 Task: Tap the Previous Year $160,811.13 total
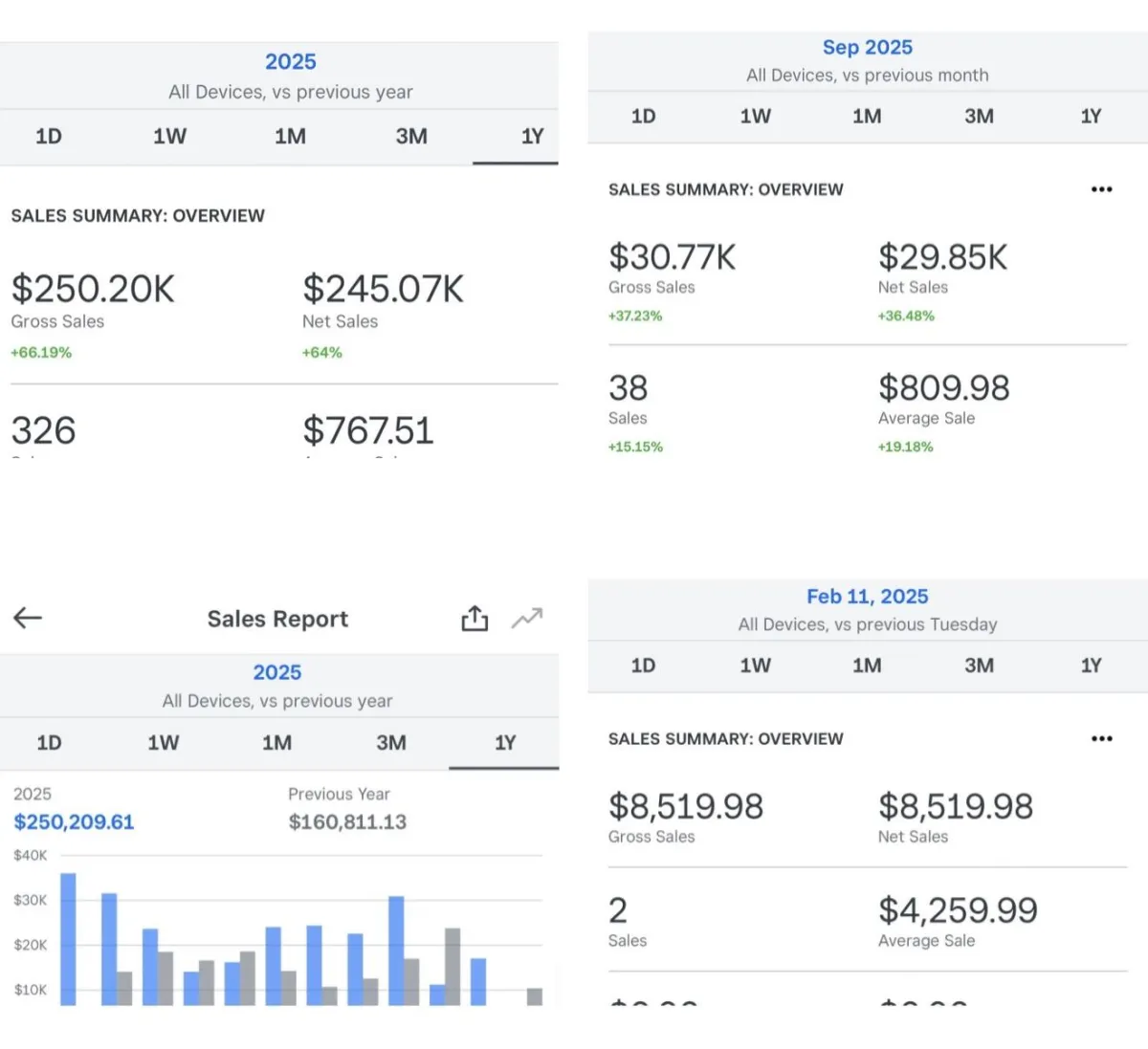pyautogui.click(x=347, y=822)
